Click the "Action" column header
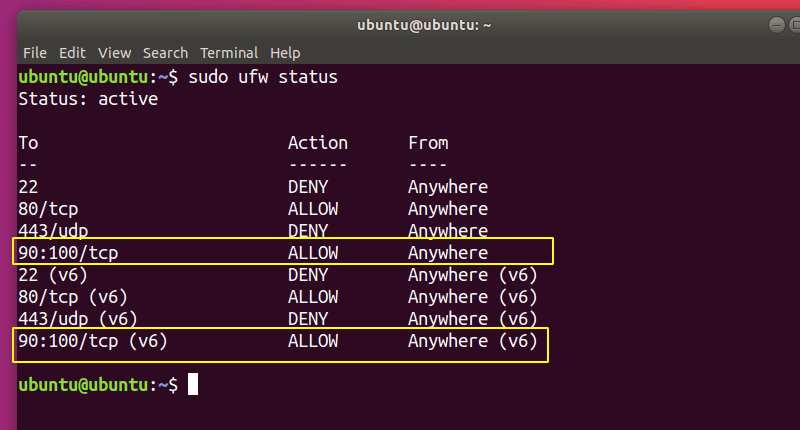 coord(317,143)
